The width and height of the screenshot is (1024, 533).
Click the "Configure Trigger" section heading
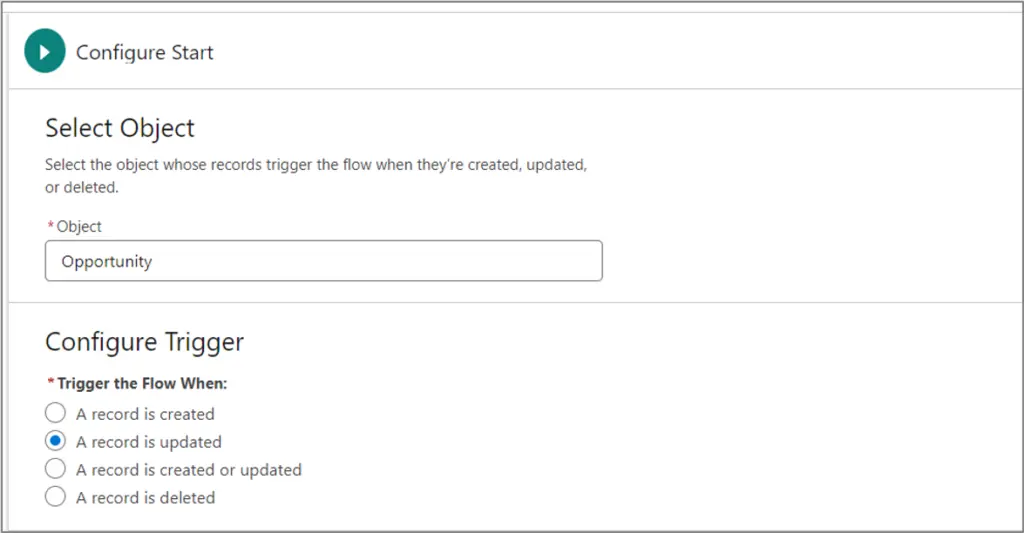[x=145, y=342]
